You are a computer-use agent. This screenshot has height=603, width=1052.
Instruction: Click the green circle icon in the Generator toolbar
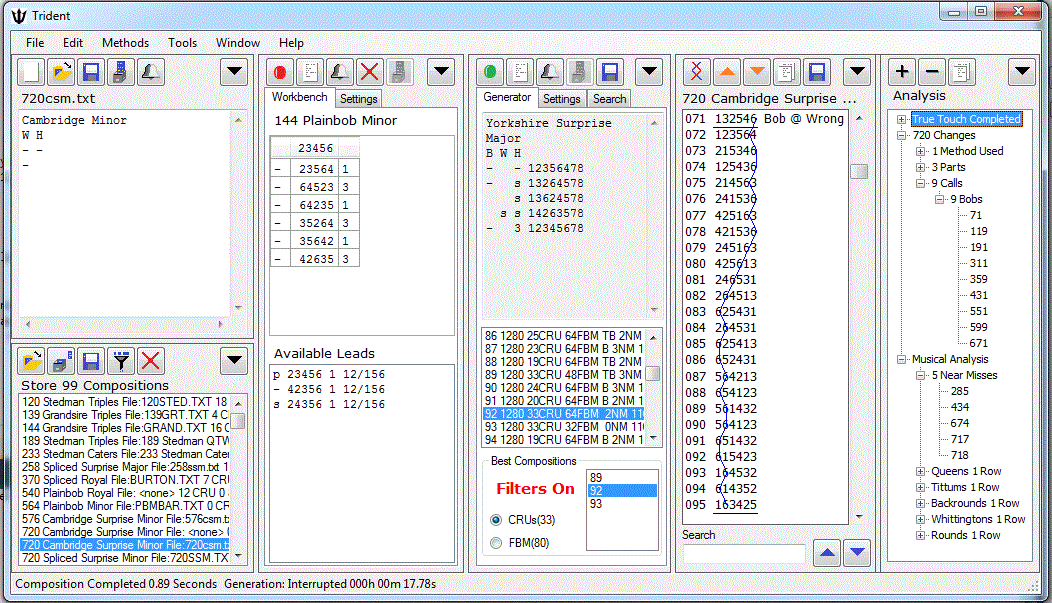[x=490, y=72]
